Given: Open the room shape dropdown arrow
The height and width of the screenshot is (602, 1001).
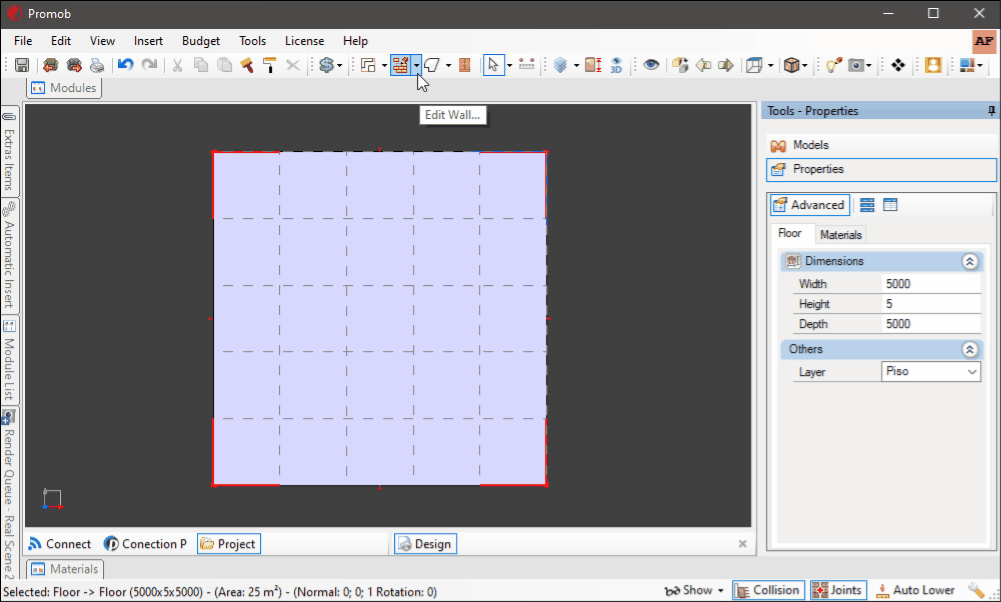Looking at the screenshot, I should point(384,65).
